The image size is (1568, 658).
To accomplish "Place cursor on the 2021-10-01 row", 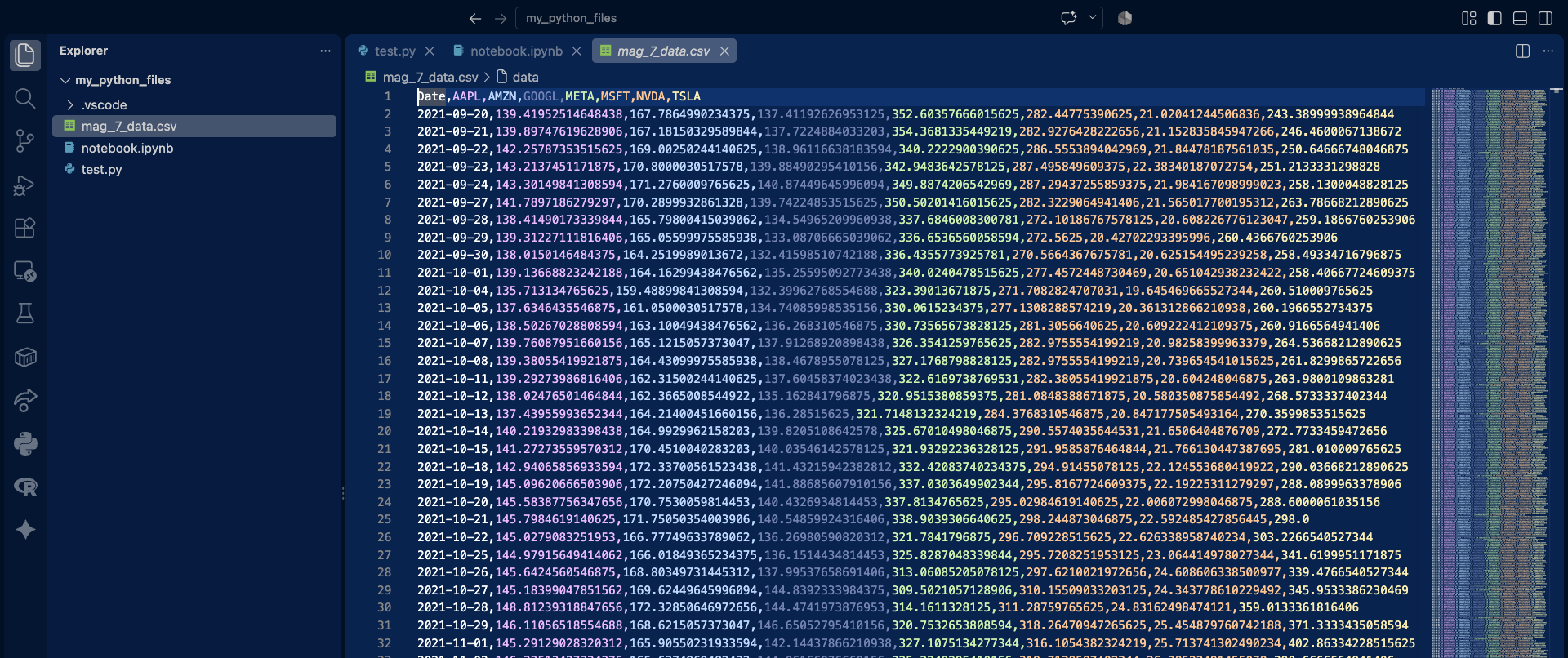I will pos(916,273).
